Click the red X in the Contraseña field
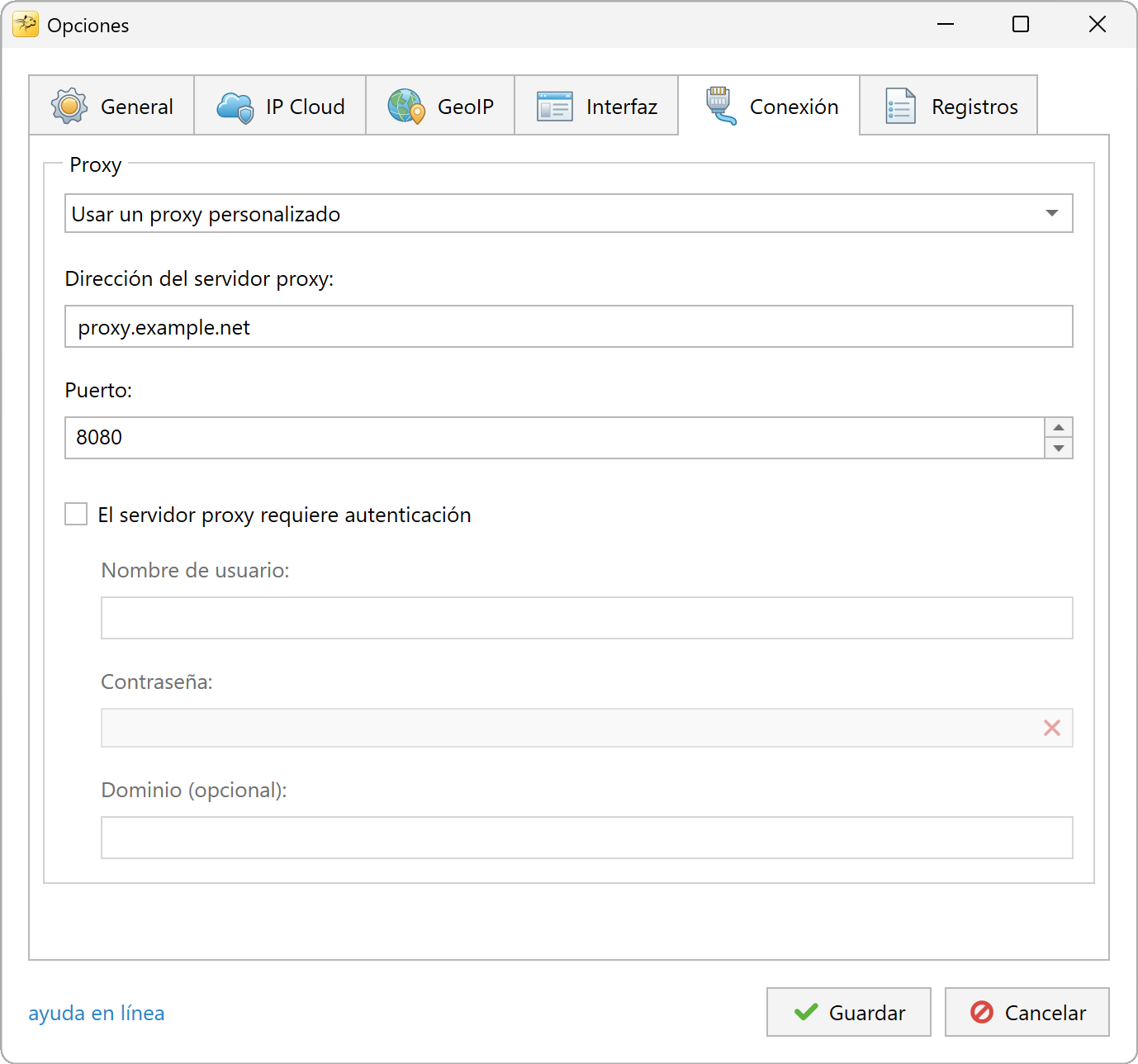 pyautogui.click(x=1052, y=728)
